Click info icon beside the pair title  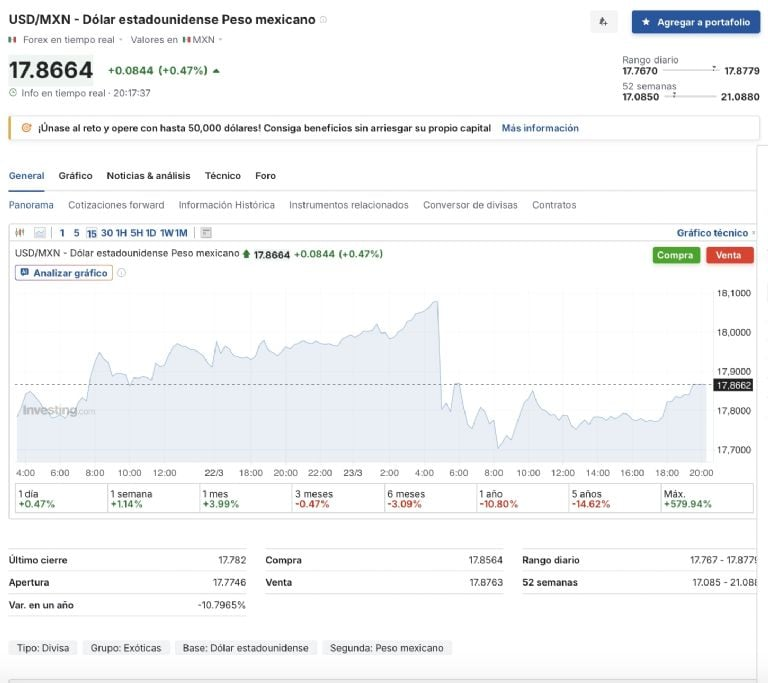tap(323, 20)
